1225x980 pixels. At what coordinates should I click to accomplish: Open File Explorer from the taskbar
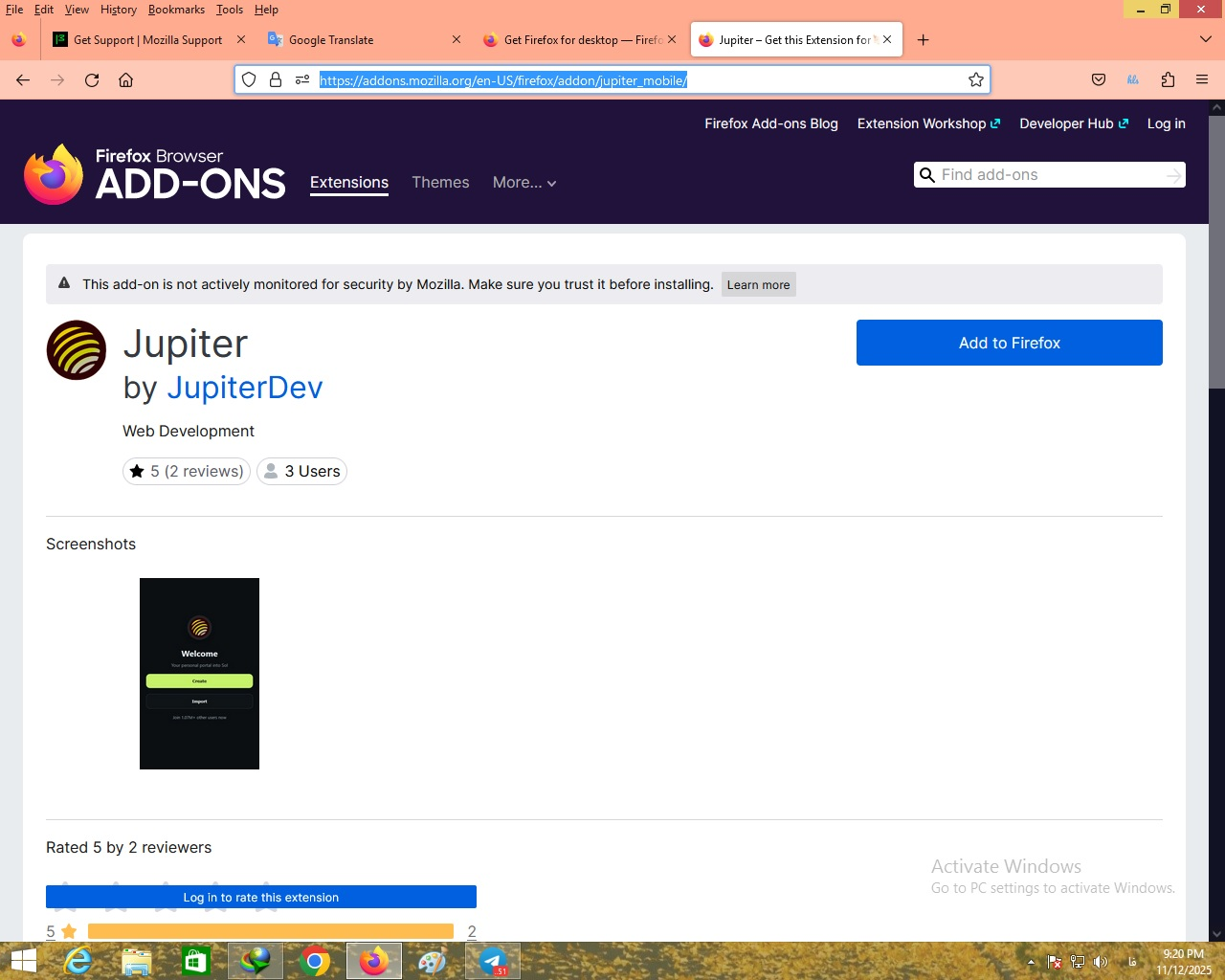(137, 961)
